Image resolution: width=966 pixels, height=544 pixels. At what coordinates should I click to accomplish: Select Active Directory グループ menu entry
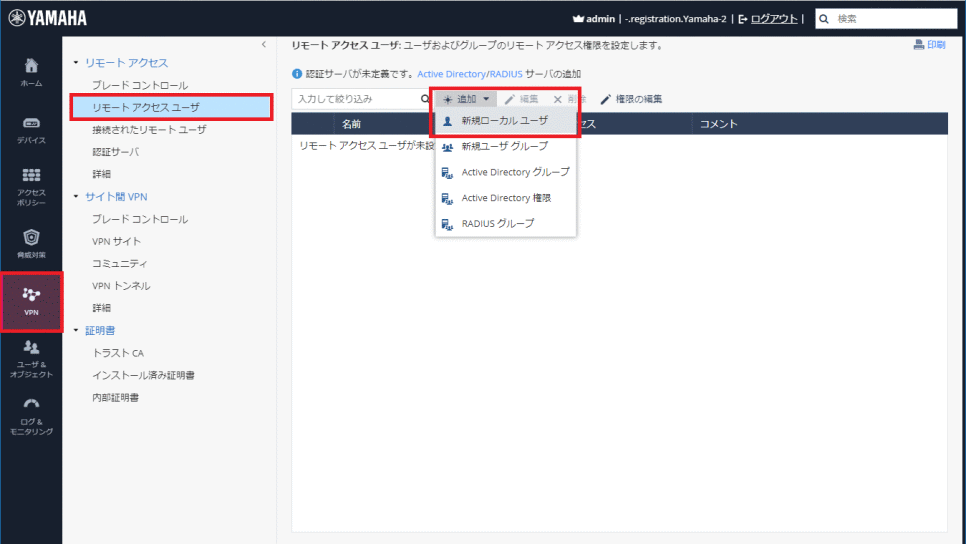pos(514,172)
